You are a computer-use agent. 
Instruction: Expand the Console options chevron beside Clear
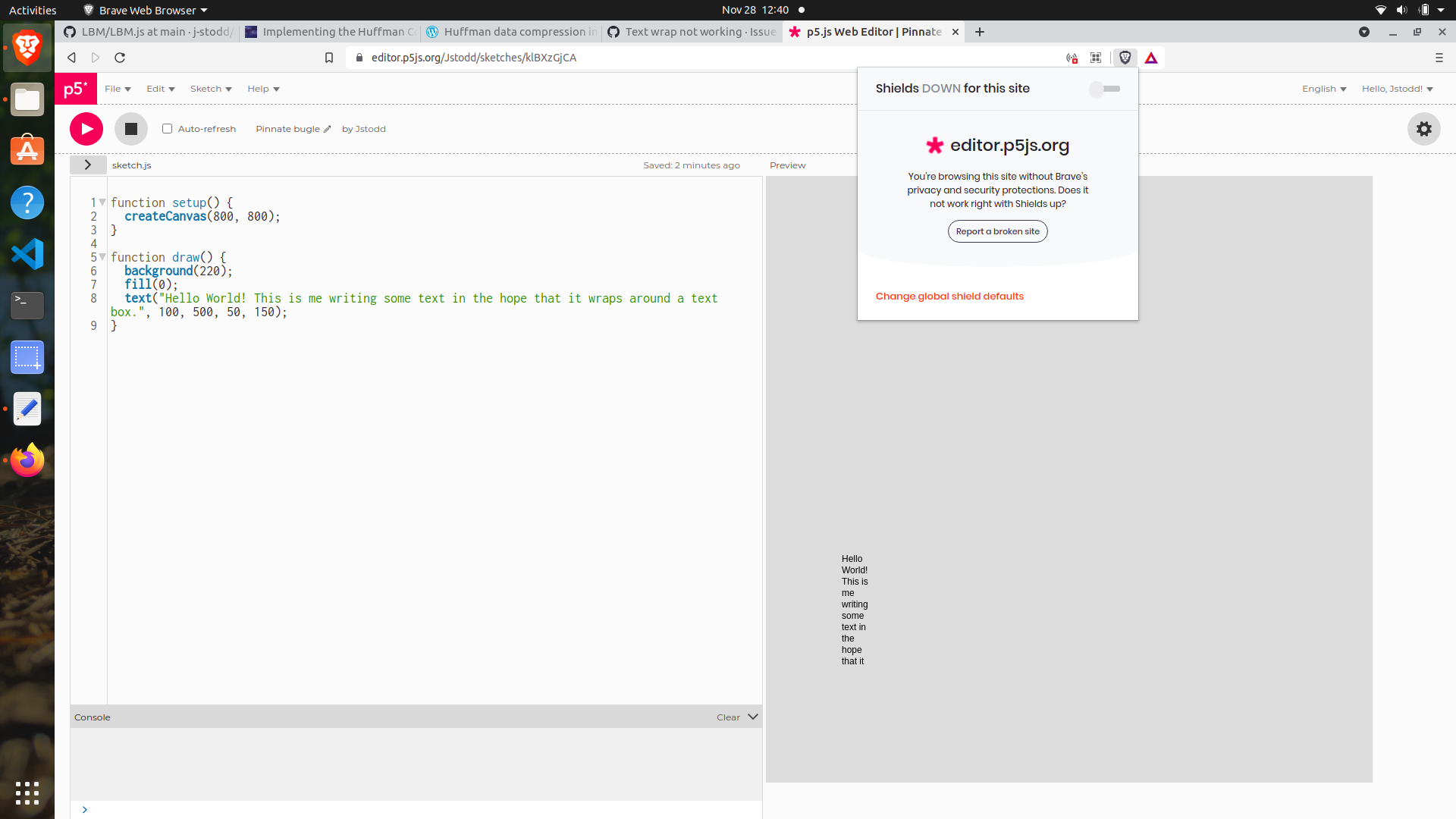[x=752, y=716]
